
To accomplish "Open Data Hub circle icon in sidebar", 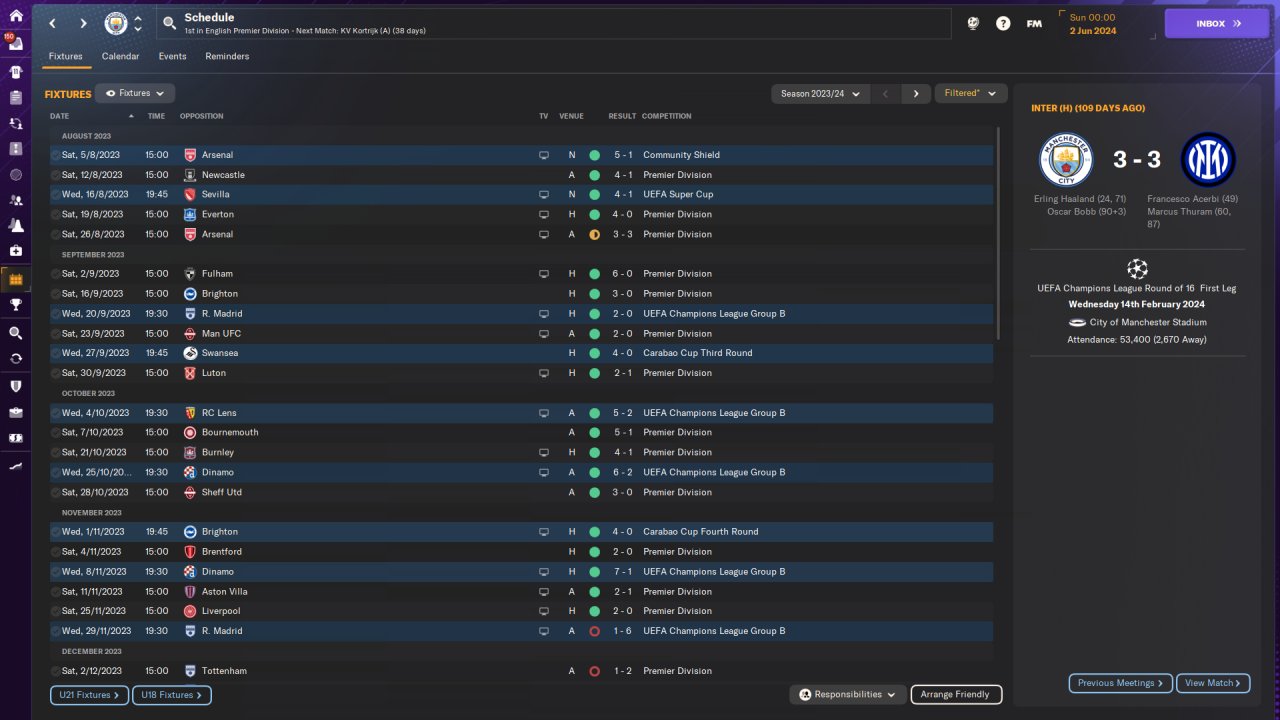I will click(x=15, y=174).
